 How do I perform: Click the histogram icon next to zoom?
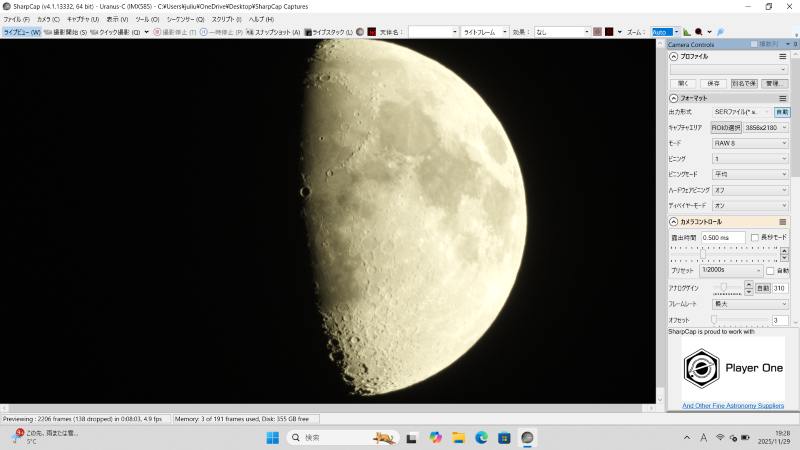point(687,32)
